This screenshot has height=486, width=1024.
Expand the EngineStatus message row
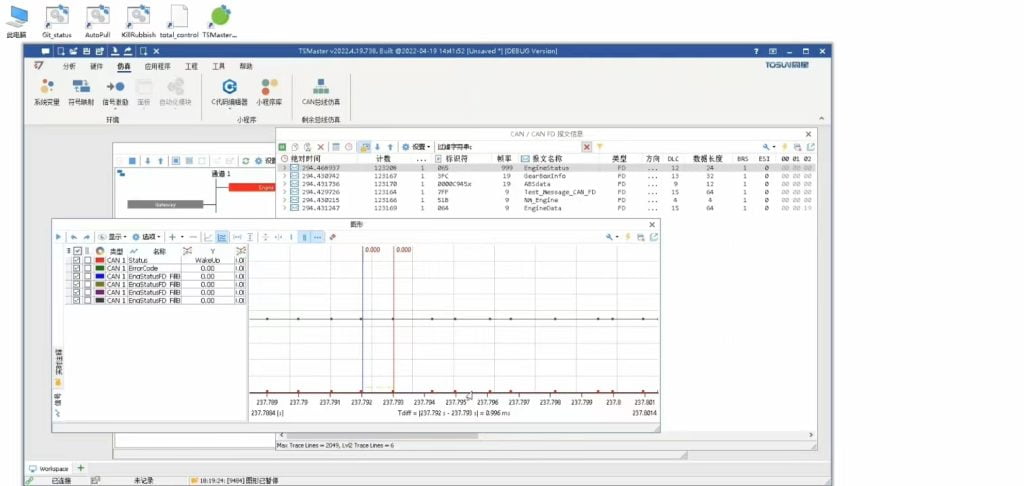(284, 169)
